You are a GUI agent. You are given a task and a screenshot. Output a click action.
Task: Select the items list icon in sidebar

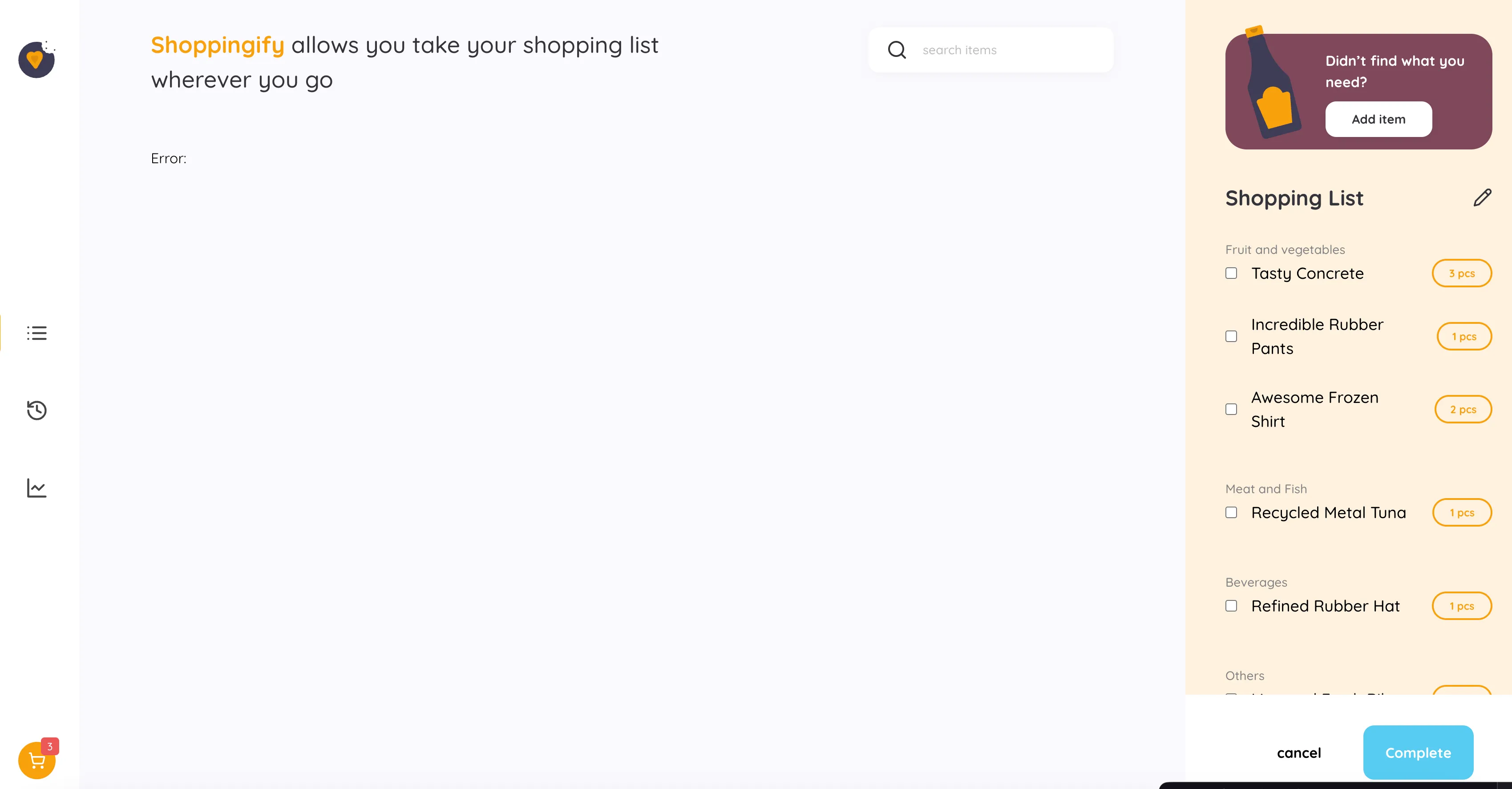(36, 333)
